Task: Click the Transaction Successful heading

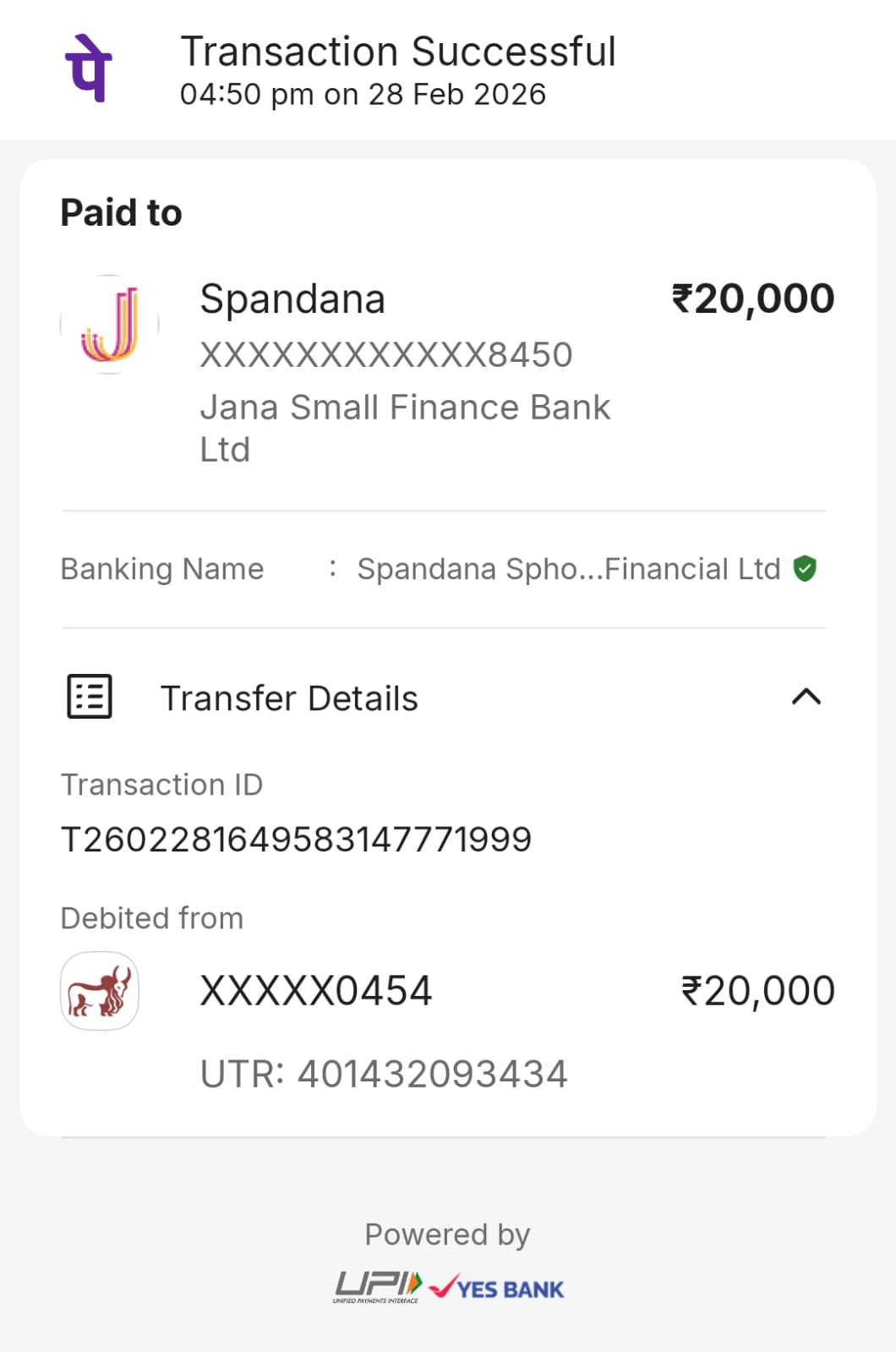Action: point(398,52)
